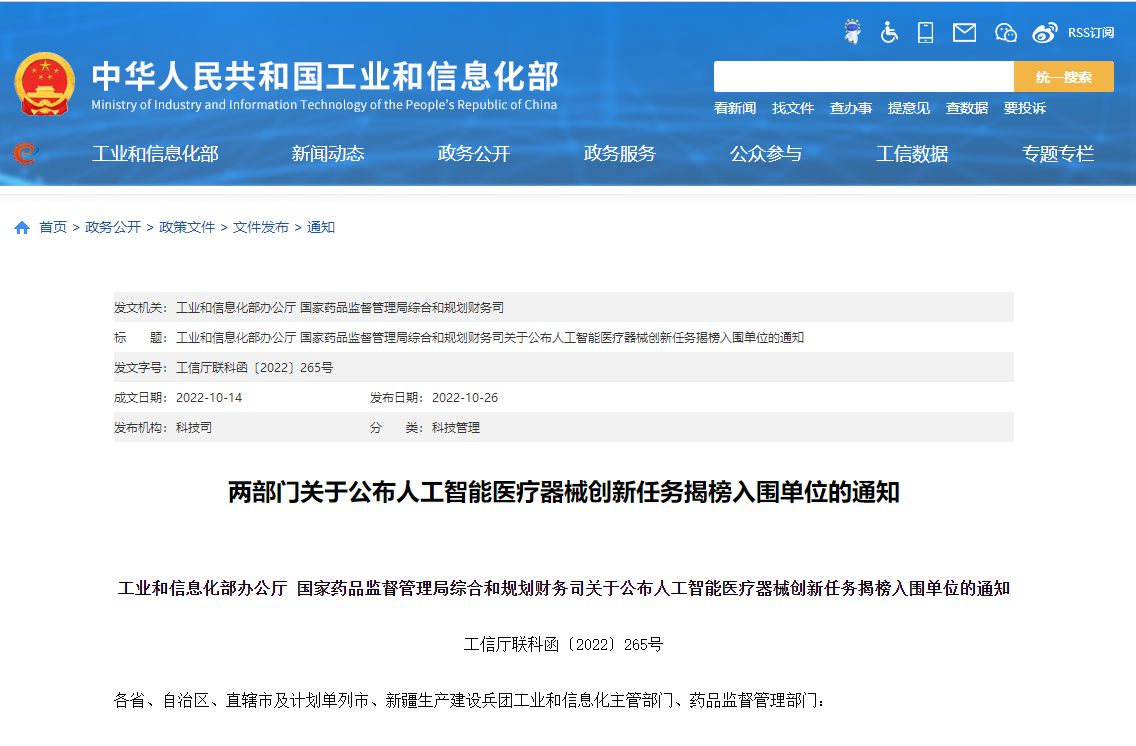Click the 发布机构 科技司 value
The width and height of the screenshot is (1136, 746).
(194, 428)
